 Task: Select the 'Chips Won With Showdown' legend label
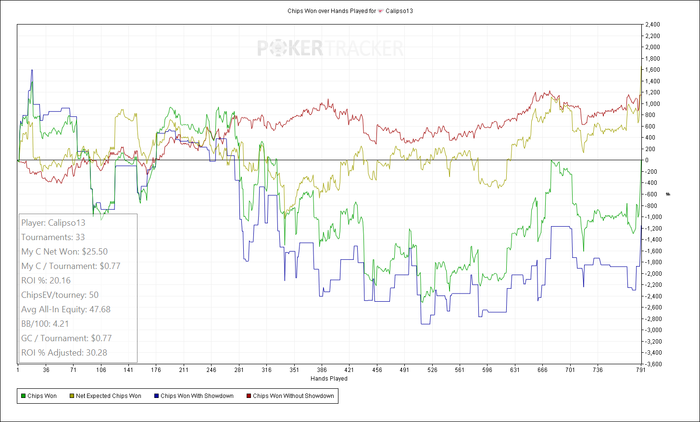(197, 396)
